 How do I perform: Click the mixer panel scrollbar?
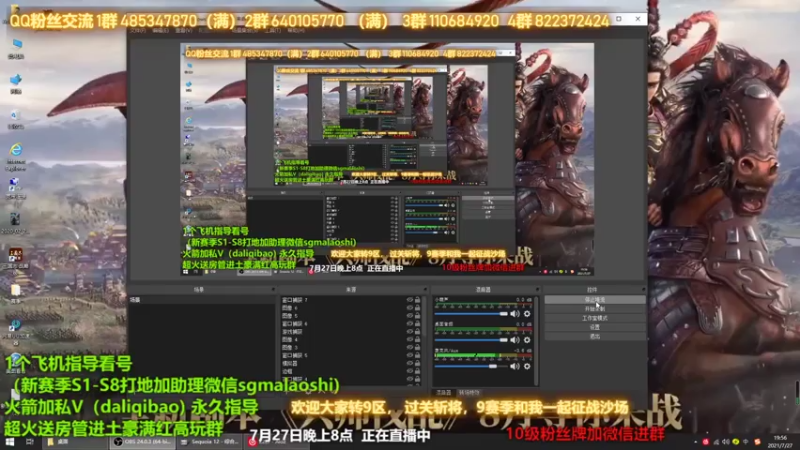[x=537, y=341]
